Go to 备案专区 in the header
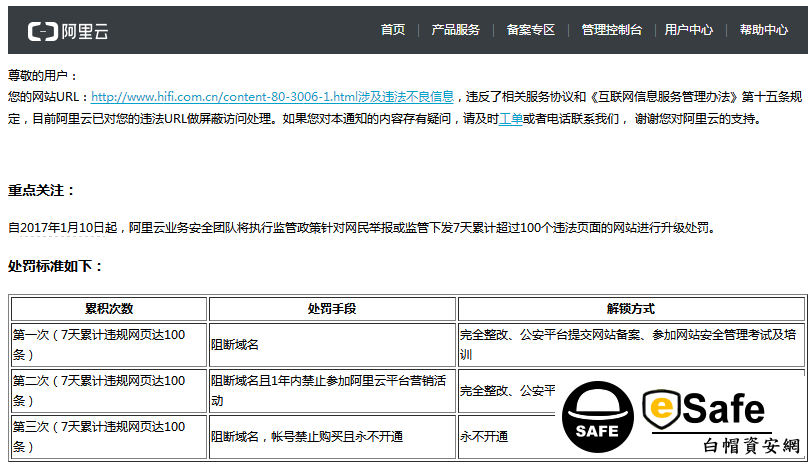The width and height of the screenshot is (811, 473). (531, 30)
